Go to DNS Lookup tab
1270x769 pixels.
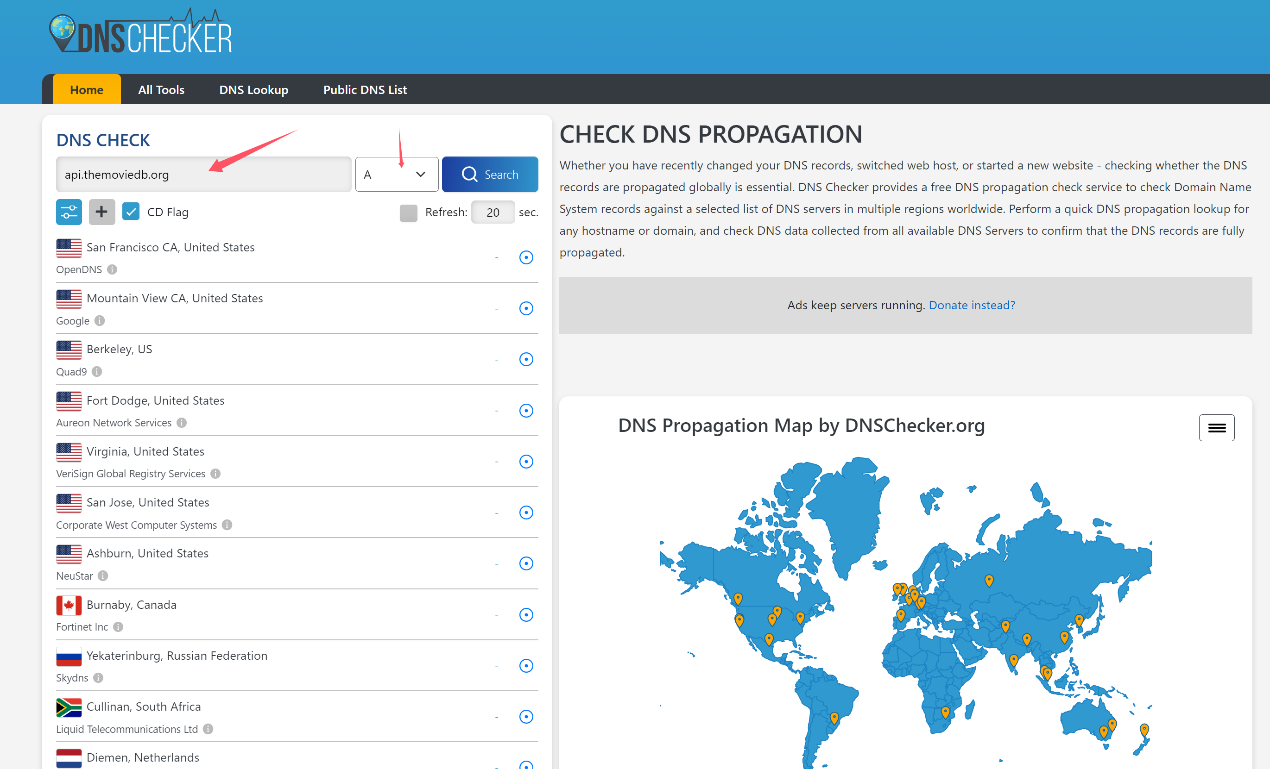pyautogui.click(x=254, y=89)
